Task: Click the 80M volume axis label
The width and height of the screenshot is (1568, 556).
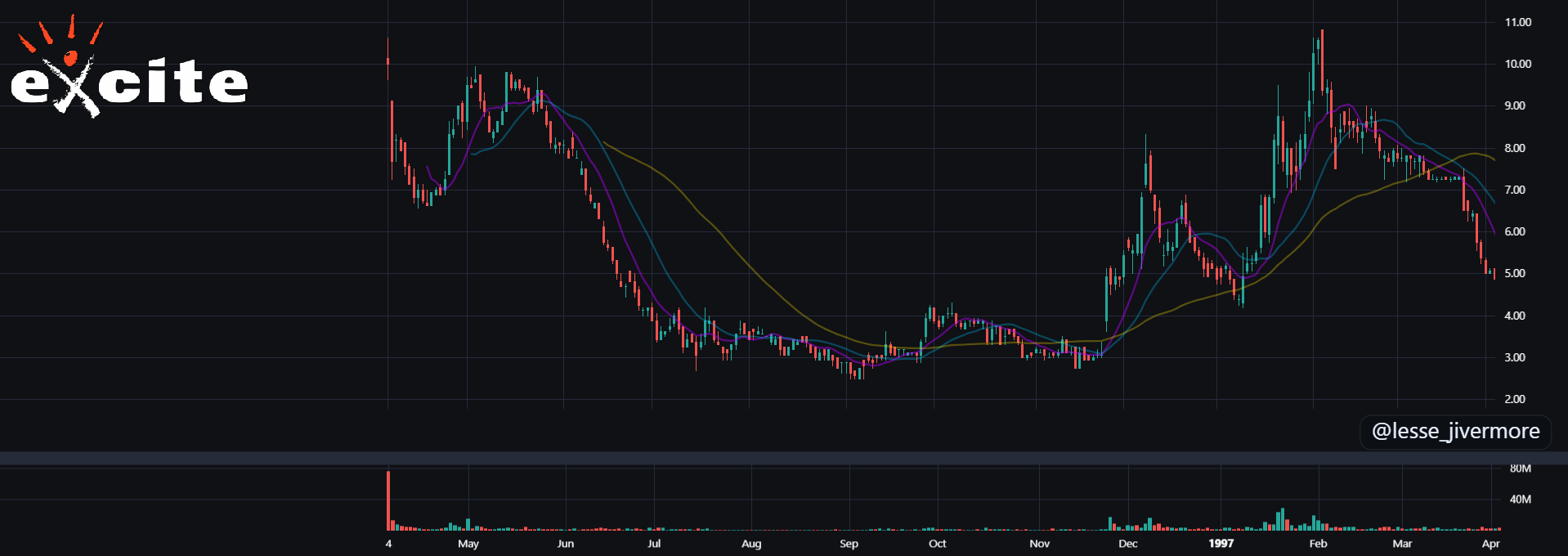Action: click(1521, 469)
